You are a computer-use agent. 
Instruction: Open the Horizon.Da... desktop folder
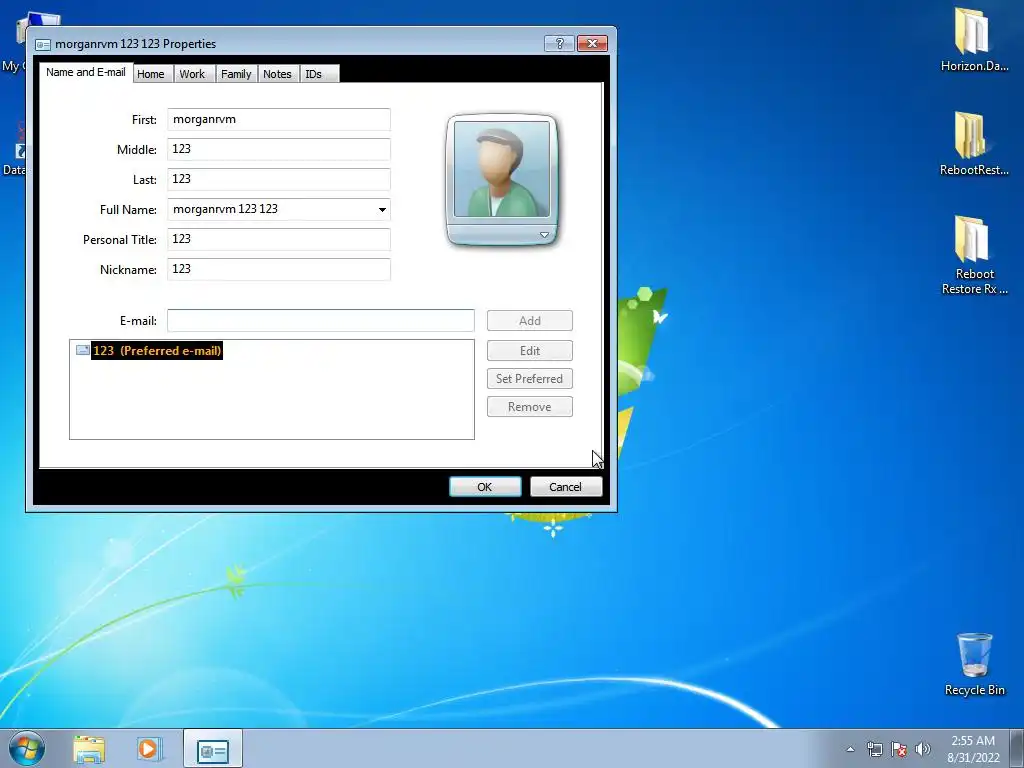[x=974, y=39]
